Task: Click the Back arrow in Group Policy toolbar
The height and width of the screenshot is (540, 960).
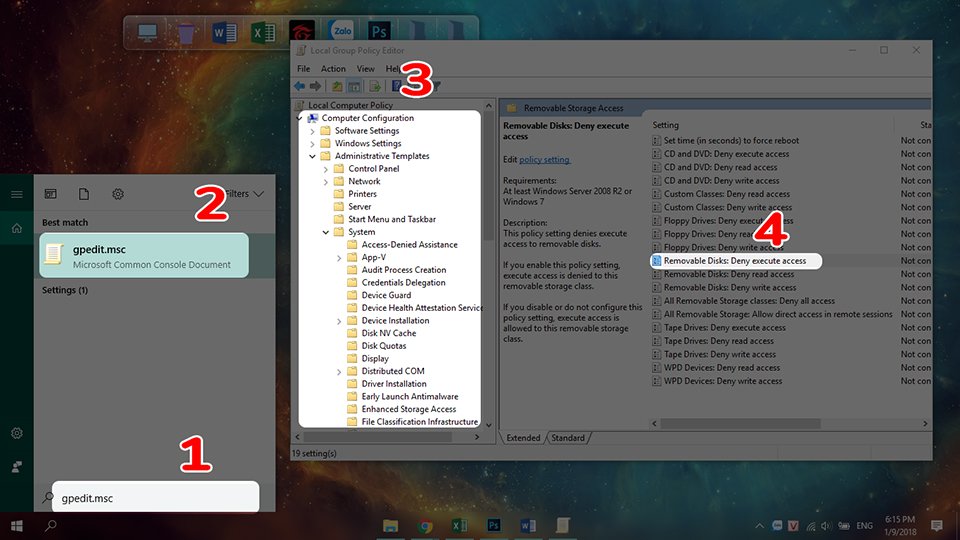Action: pyautogui.click(x=299, y=86)
